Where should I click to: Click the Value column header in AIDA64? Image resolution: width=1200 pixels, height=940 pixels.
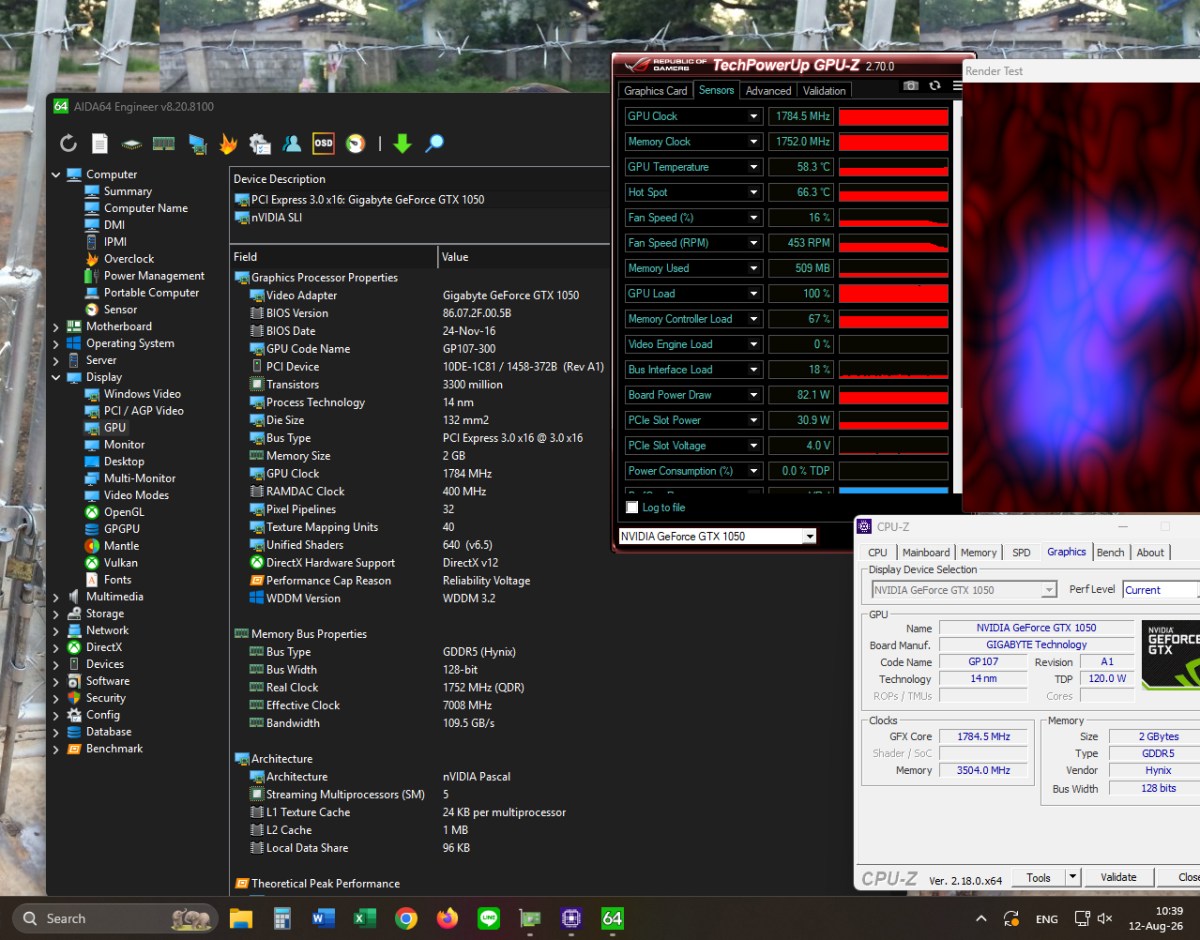tap(524, 257)
